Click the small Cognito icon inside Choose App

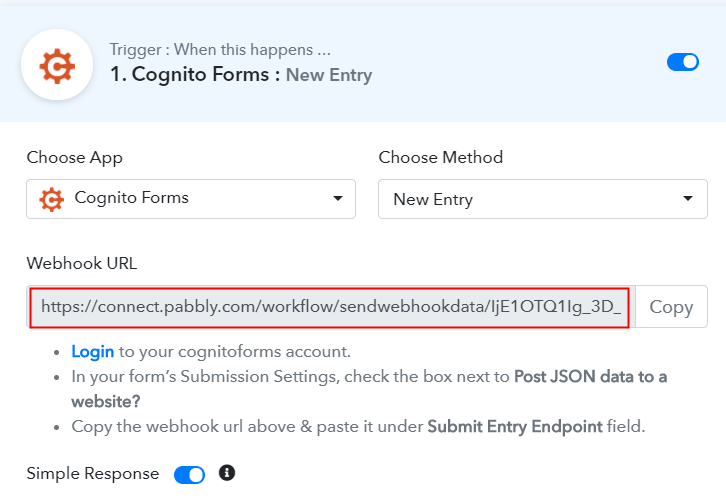[51, 199]
